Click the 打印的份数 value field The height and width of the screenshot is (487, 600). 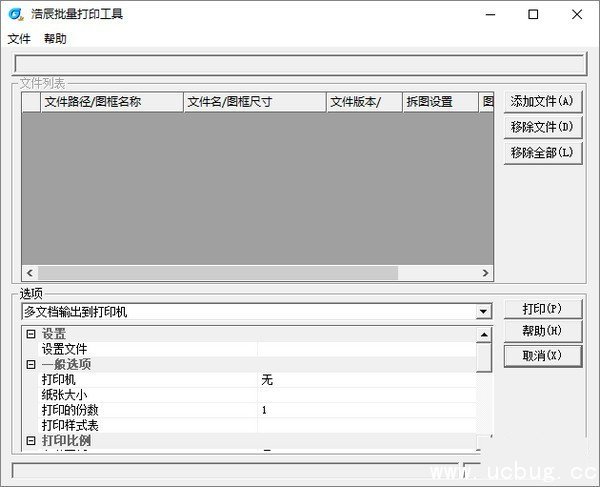(365, 410)
